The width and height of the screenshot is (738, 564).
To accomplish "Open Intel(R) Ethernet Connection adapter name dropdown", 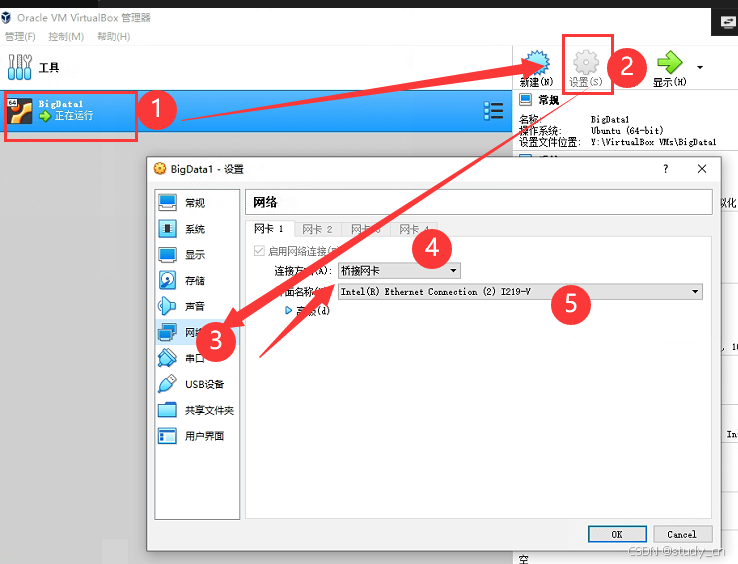I will (520, 291).
